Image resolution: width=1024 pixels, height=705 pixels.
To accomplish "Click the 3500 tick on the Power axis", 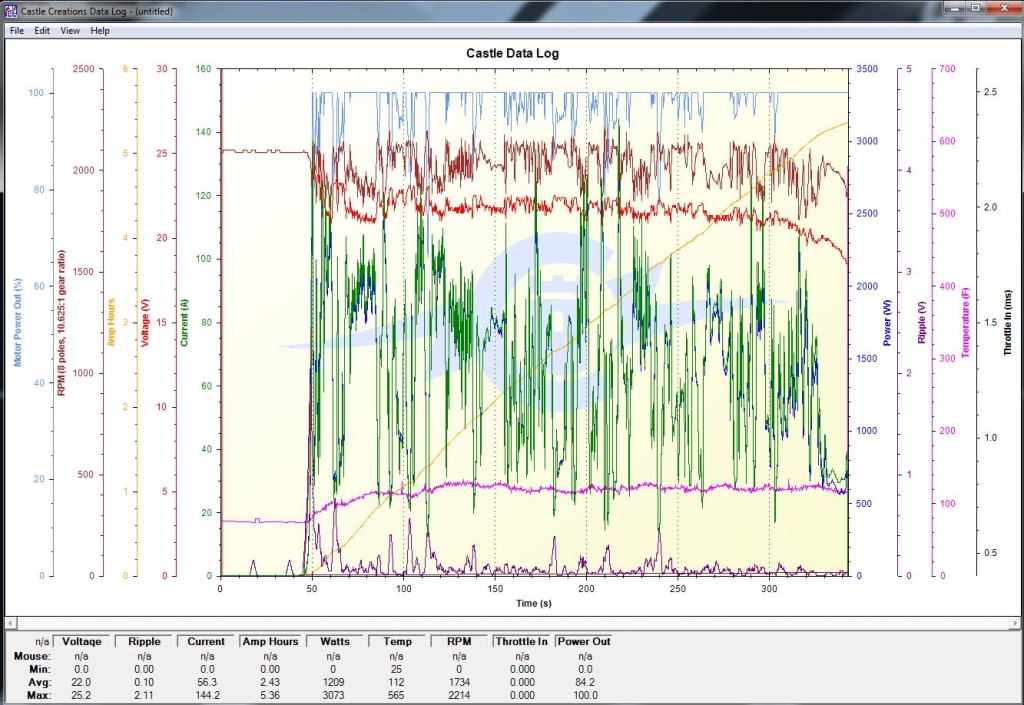I will pyautogui.click(x=867, y=69).
